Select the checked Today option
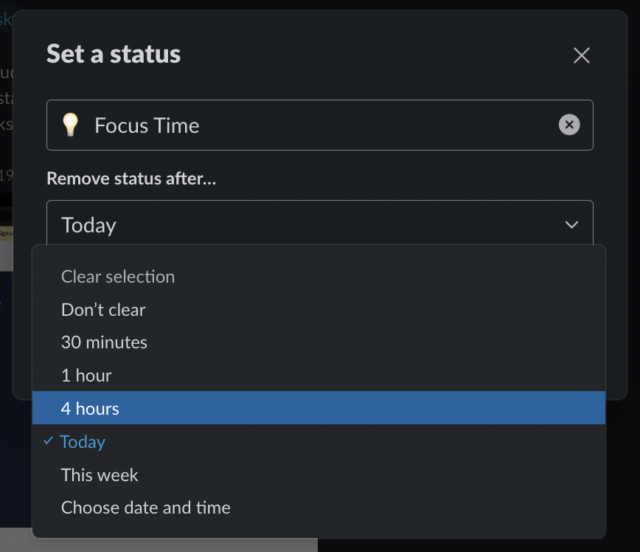The width and height of the screenshot is (640, 552). (x=83, y=441)
